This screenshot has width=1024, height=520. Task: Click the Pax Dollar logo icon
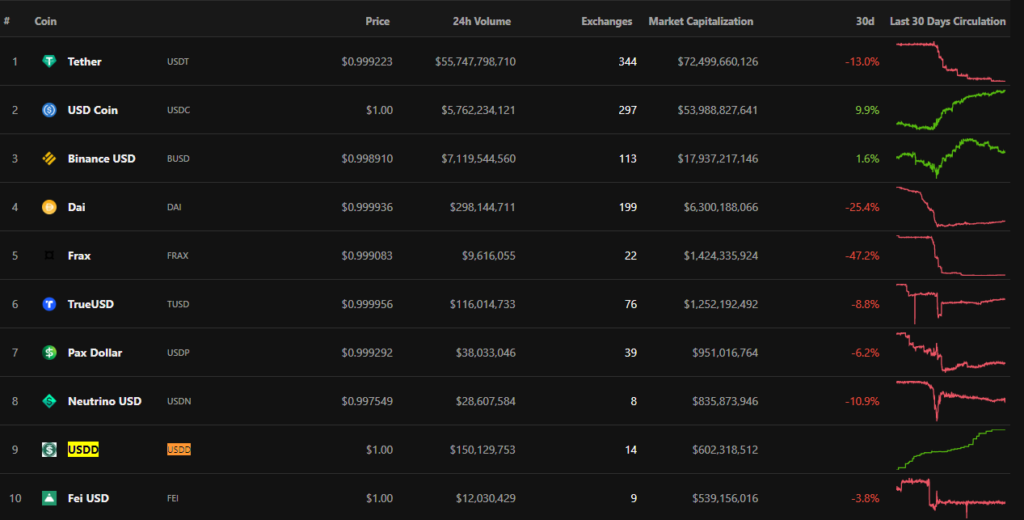[48, 353]
